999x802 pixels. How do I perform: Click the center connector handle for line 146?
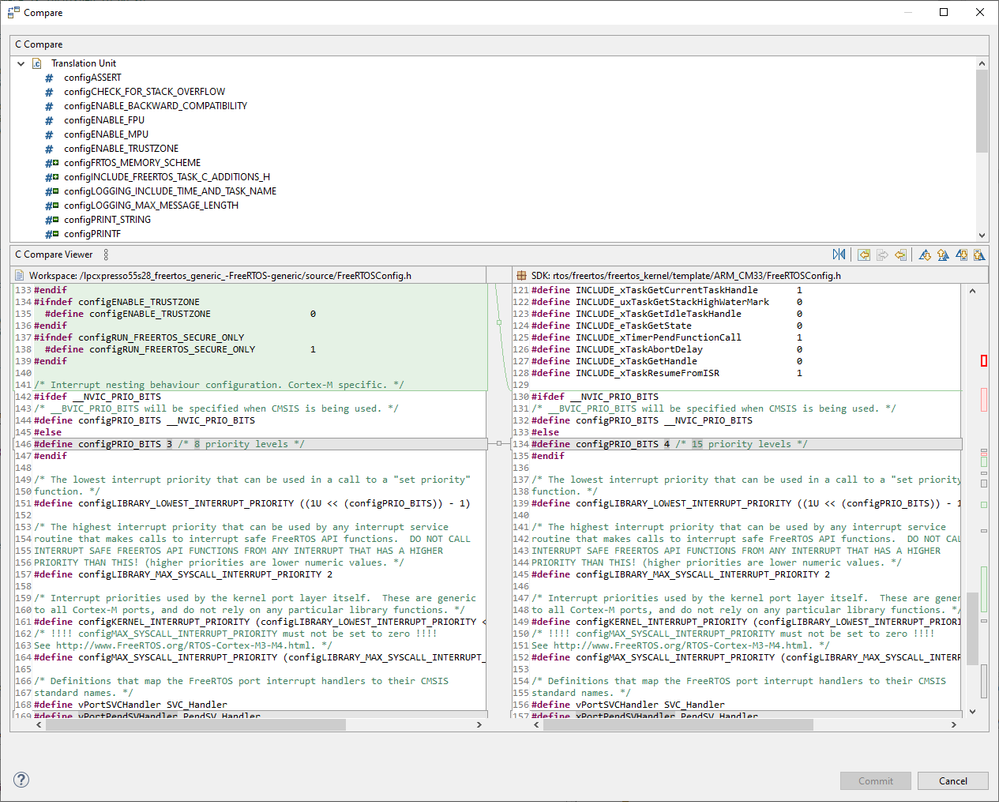[x=499, y=443]
